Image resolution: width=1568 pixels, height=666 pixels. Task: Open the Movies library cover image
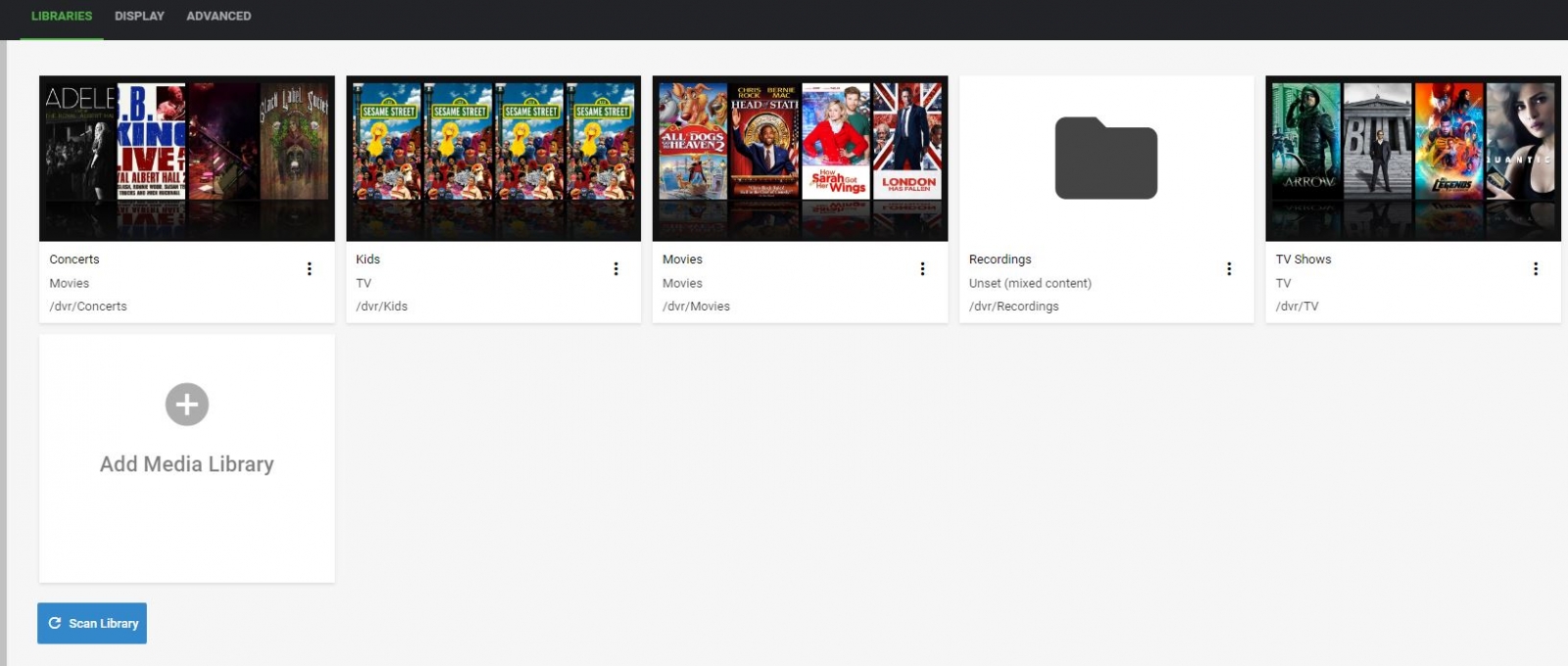click(801, 159)
